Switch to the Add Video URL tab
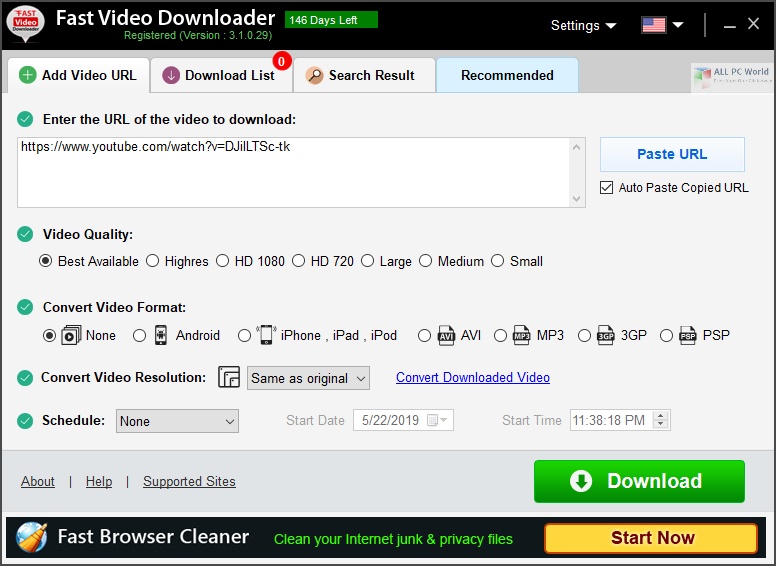This screenshot has width=776, height=566. click(78, 75)
